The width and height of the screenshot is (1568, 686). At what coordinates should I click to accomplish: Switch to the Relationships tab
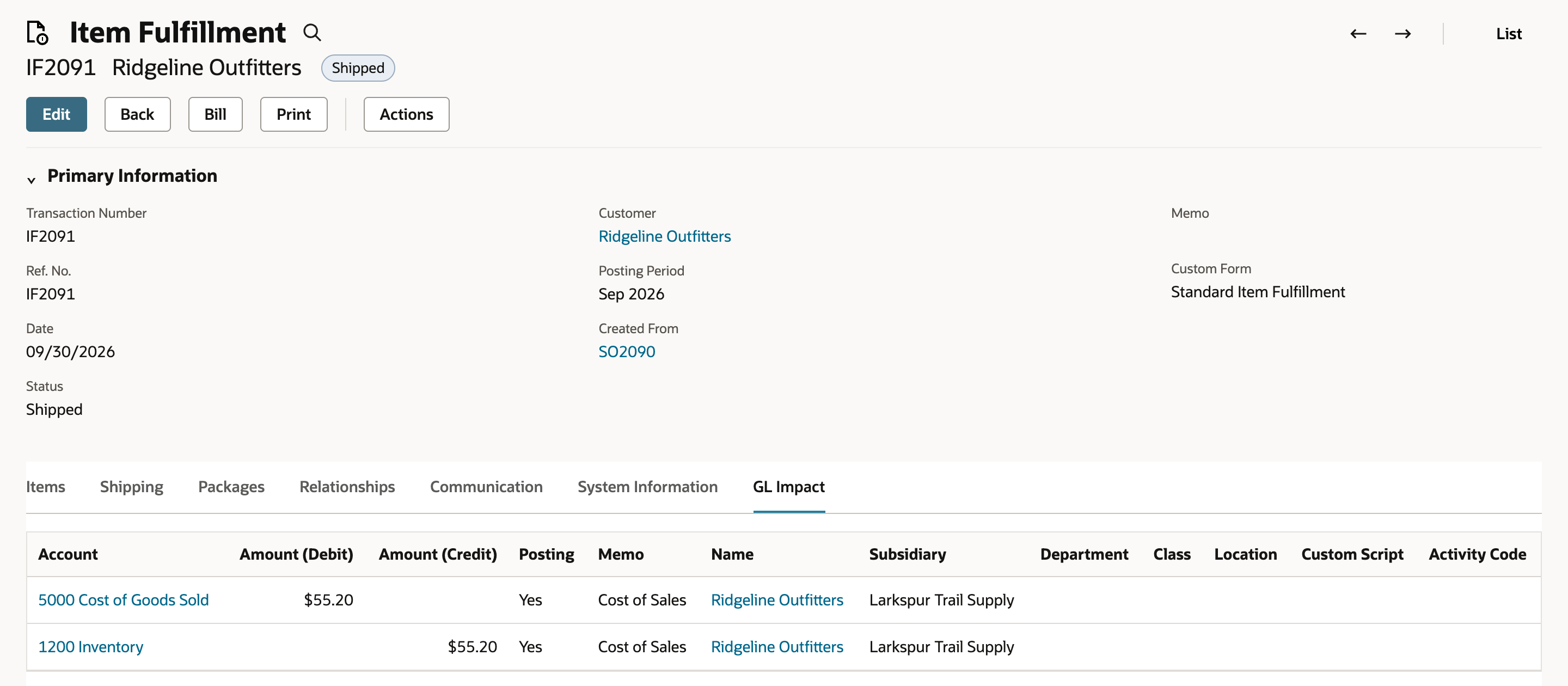tap(347, 486)
